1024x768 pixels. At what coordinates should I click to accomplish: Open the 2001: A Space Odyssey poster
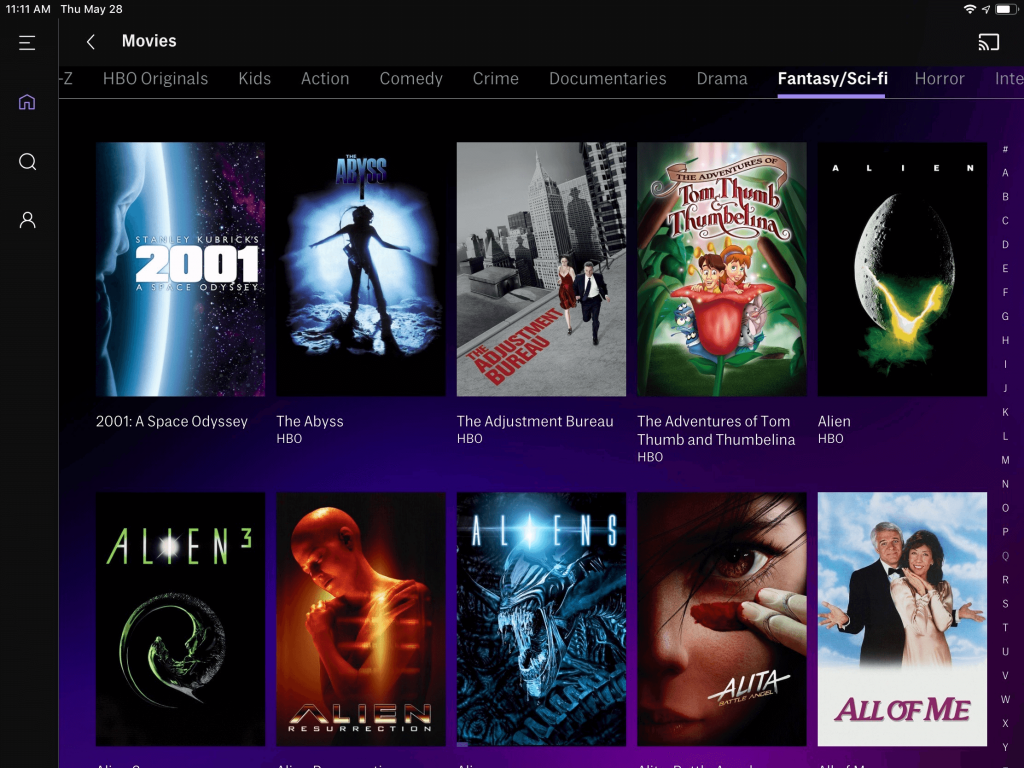pyautogui.click(x=180, y=269)
